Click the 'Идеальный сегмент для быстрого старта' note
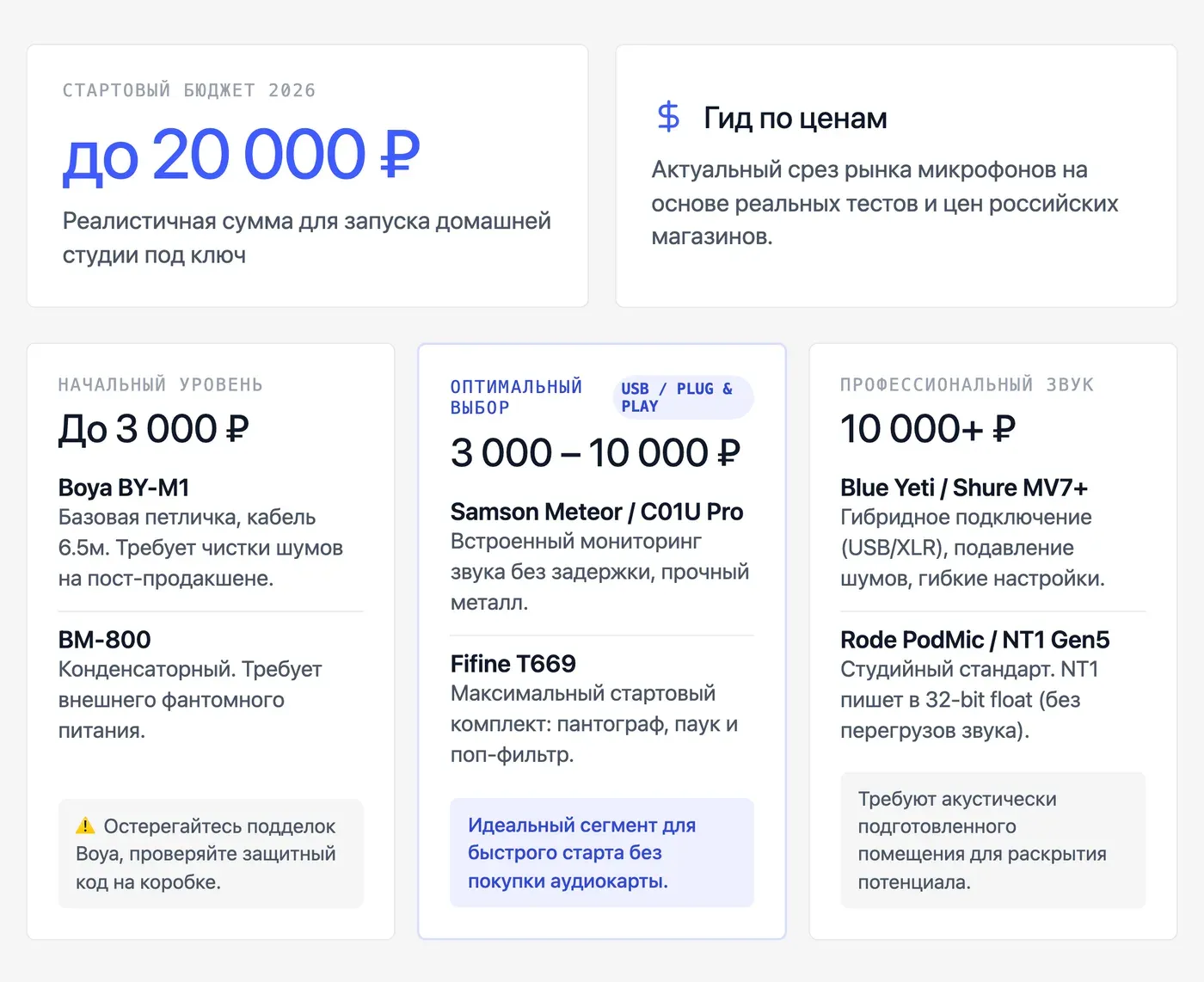The image size is (1204, 982). click(602, 853)
